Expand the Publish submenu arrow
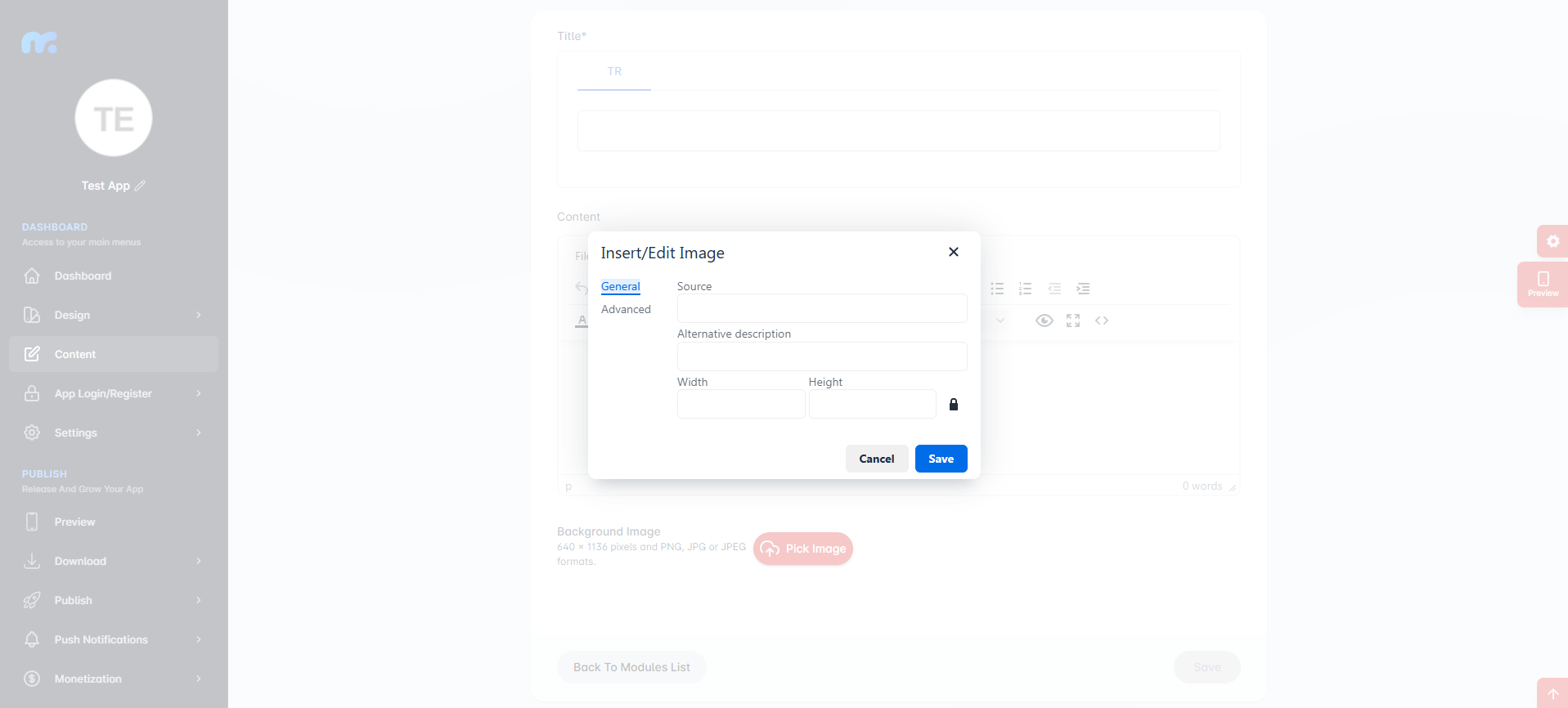This screenshot has width=1568, height=708. [198, 600]
